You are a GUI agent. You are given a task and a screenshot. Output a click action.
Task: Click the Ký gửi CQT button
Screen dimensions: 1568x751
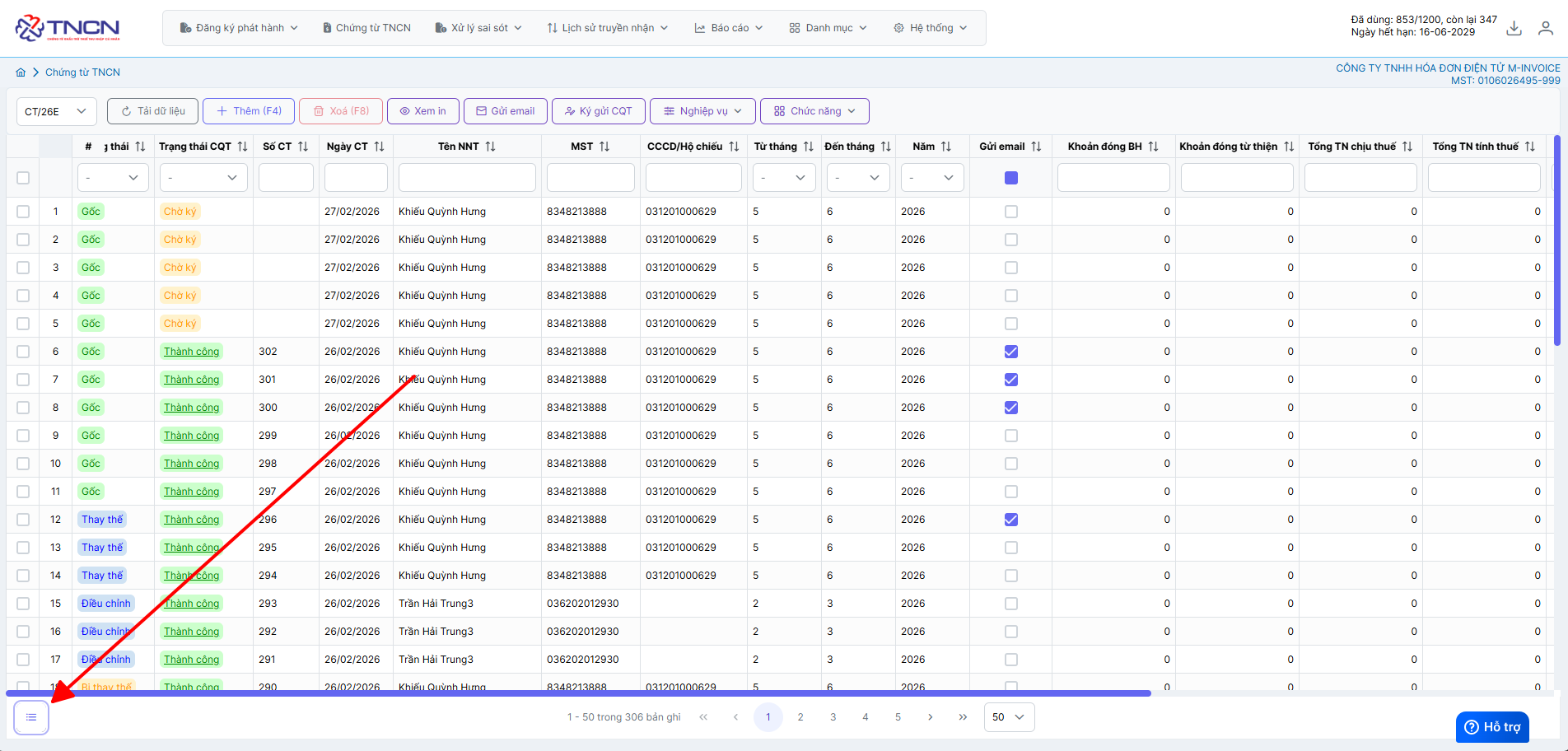point(597,111)
